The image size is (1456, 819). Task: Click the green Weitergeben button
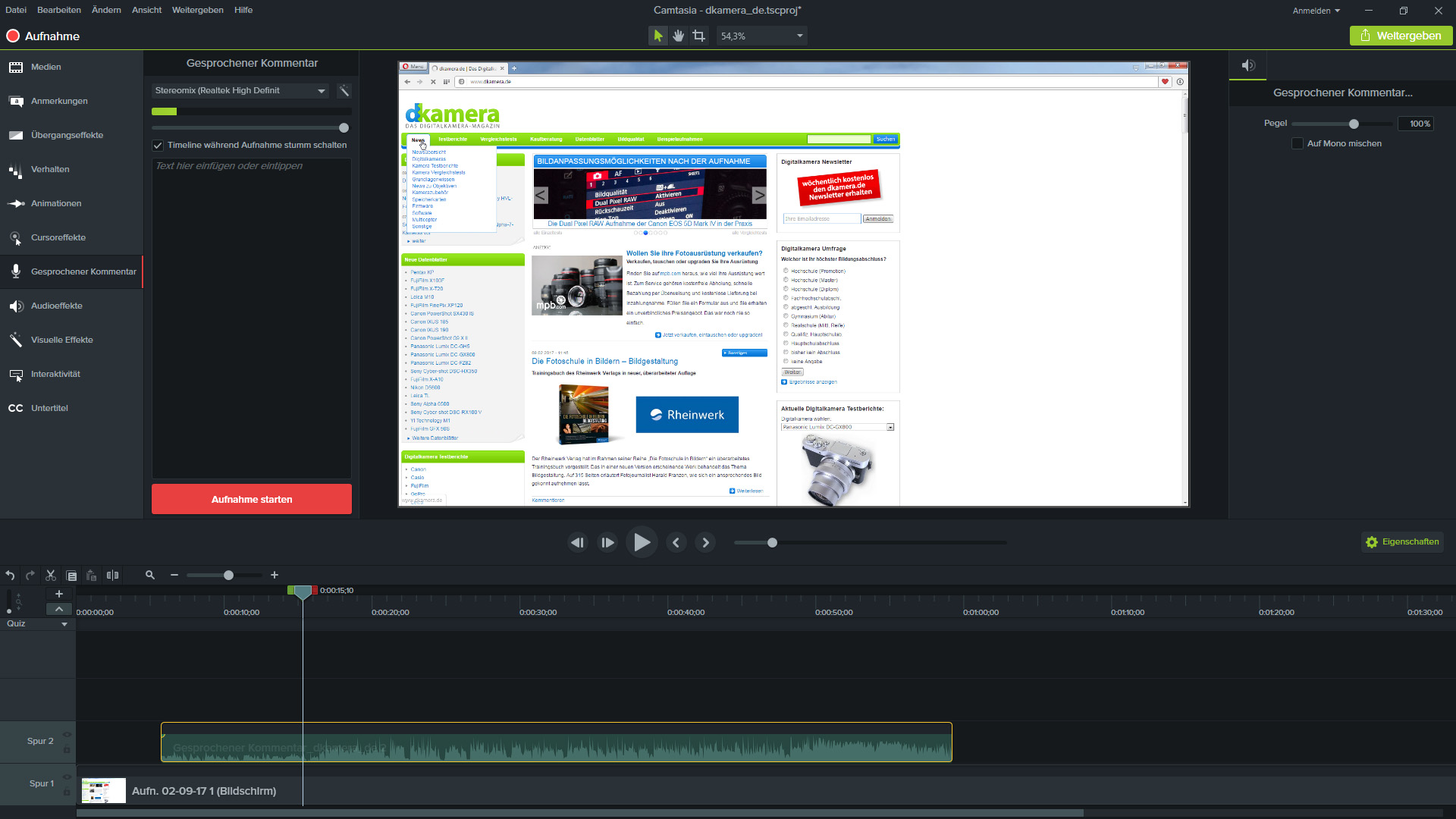click(x=1401, y=36)
